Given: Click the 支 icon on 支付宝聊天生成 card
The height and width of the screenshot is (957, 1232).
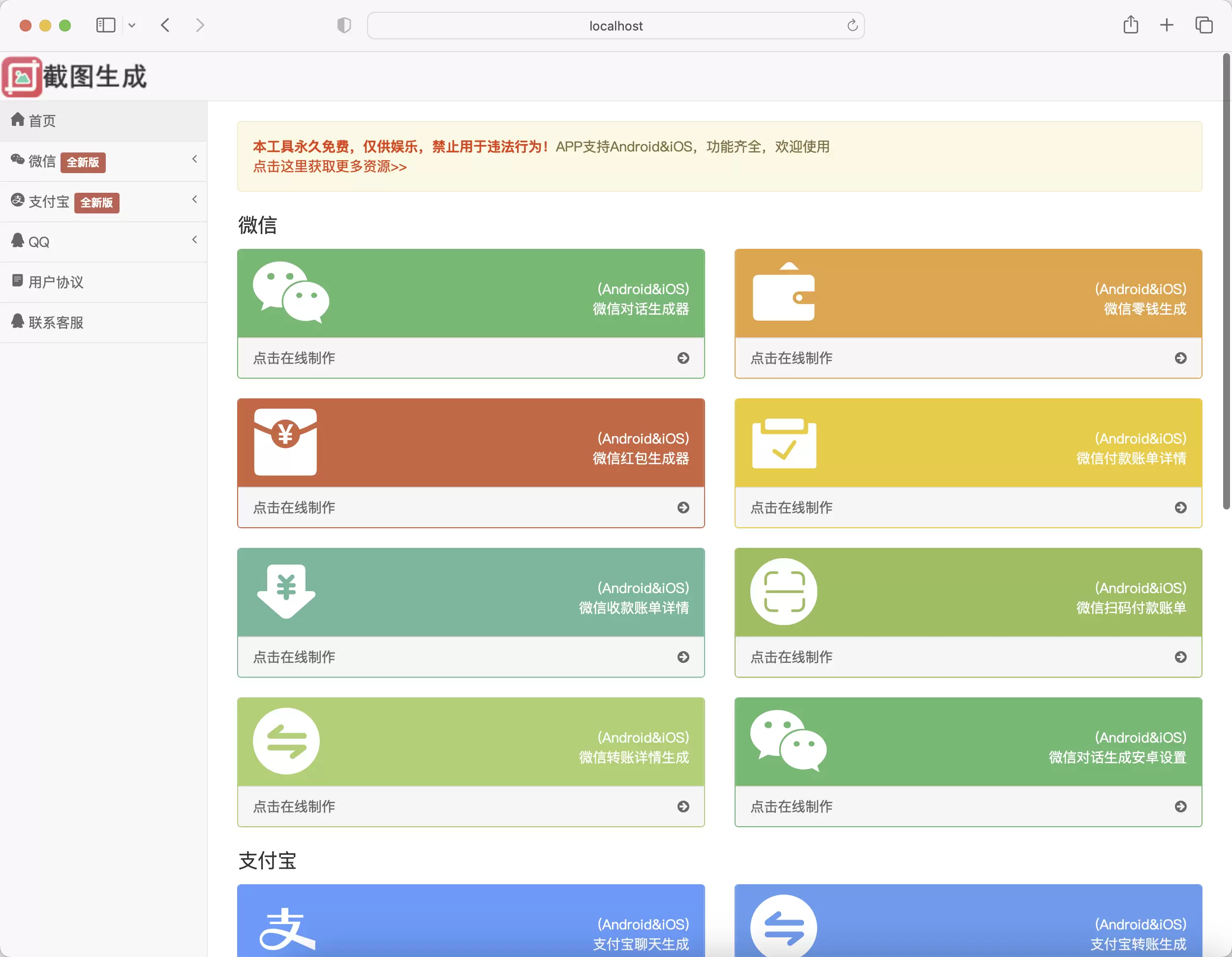Looking at the screenshot, I should (x=286, y=929).
